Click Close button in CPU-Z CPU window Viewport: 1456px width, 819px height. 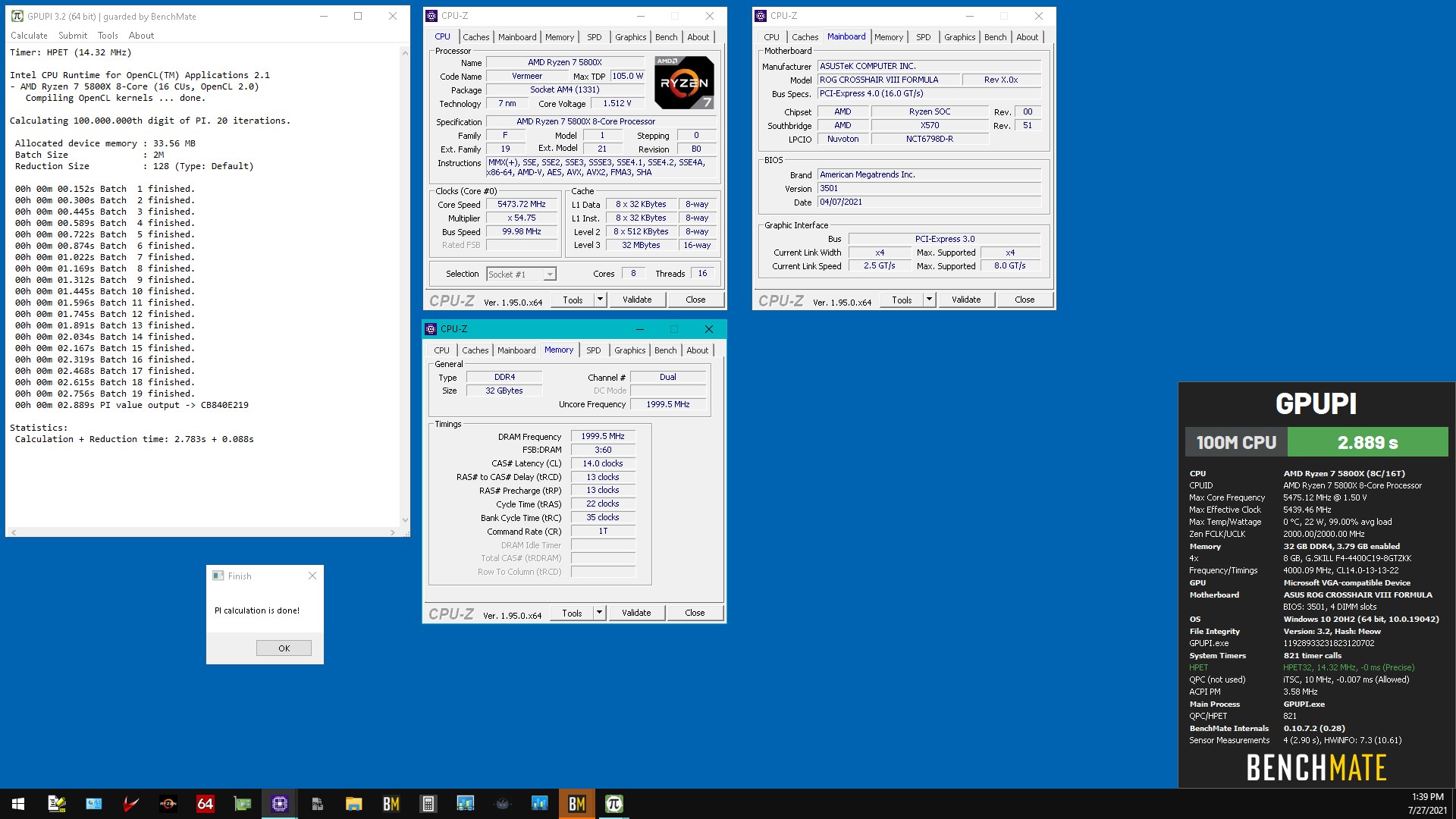tap(695, 300)
